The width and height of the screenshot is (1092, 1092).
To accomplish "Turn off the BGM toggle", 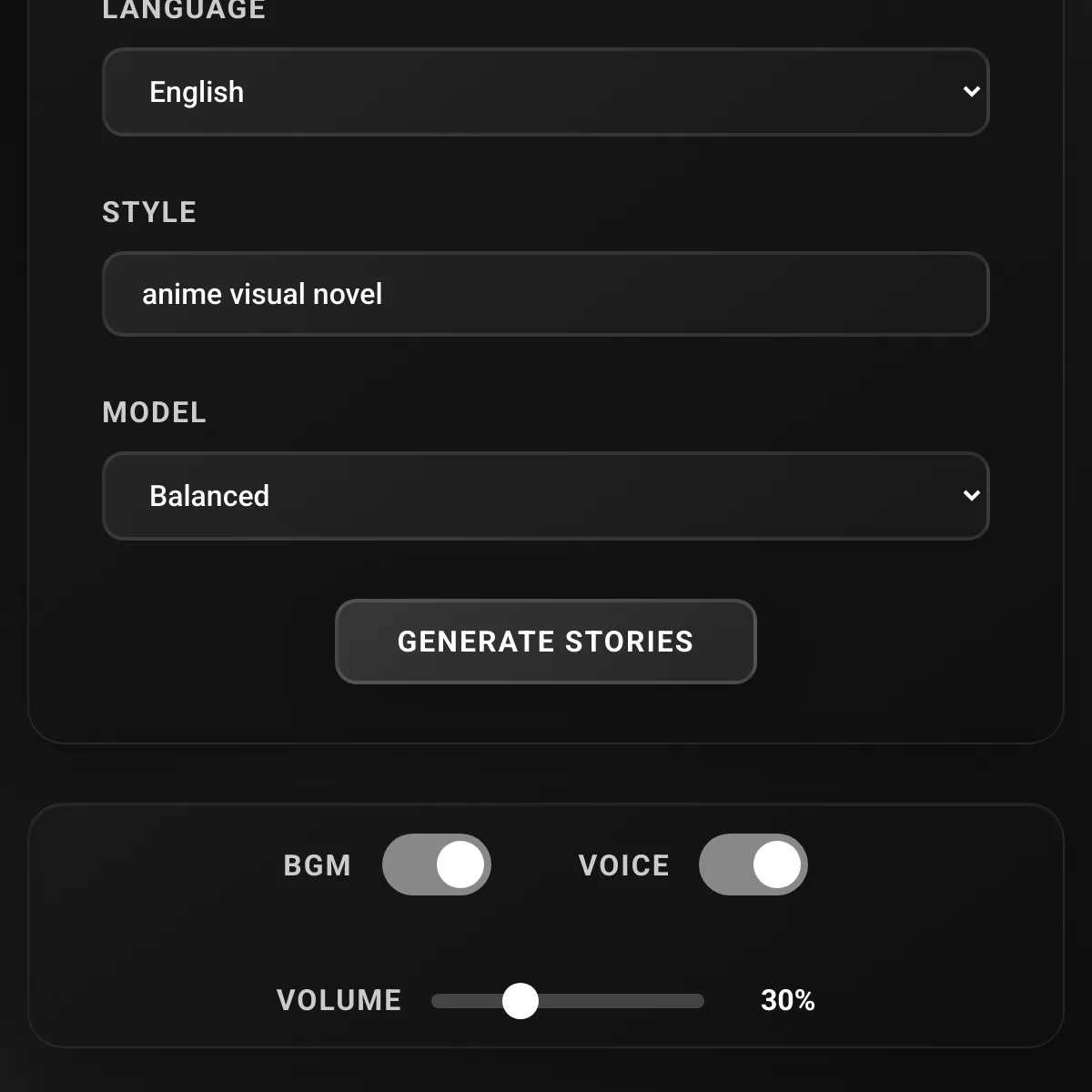I will click(x=437, y=864).
